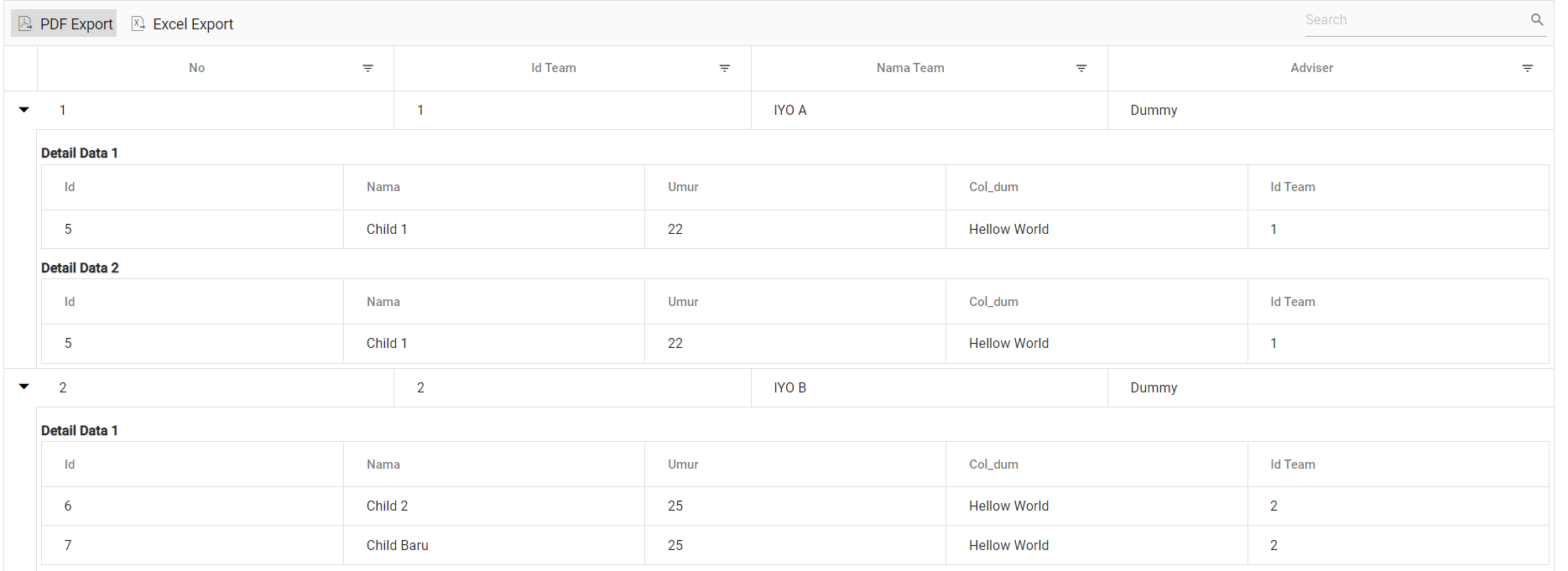Select the Child Baru row cell
Viewport: 1568px width, 571px height.
398,545
